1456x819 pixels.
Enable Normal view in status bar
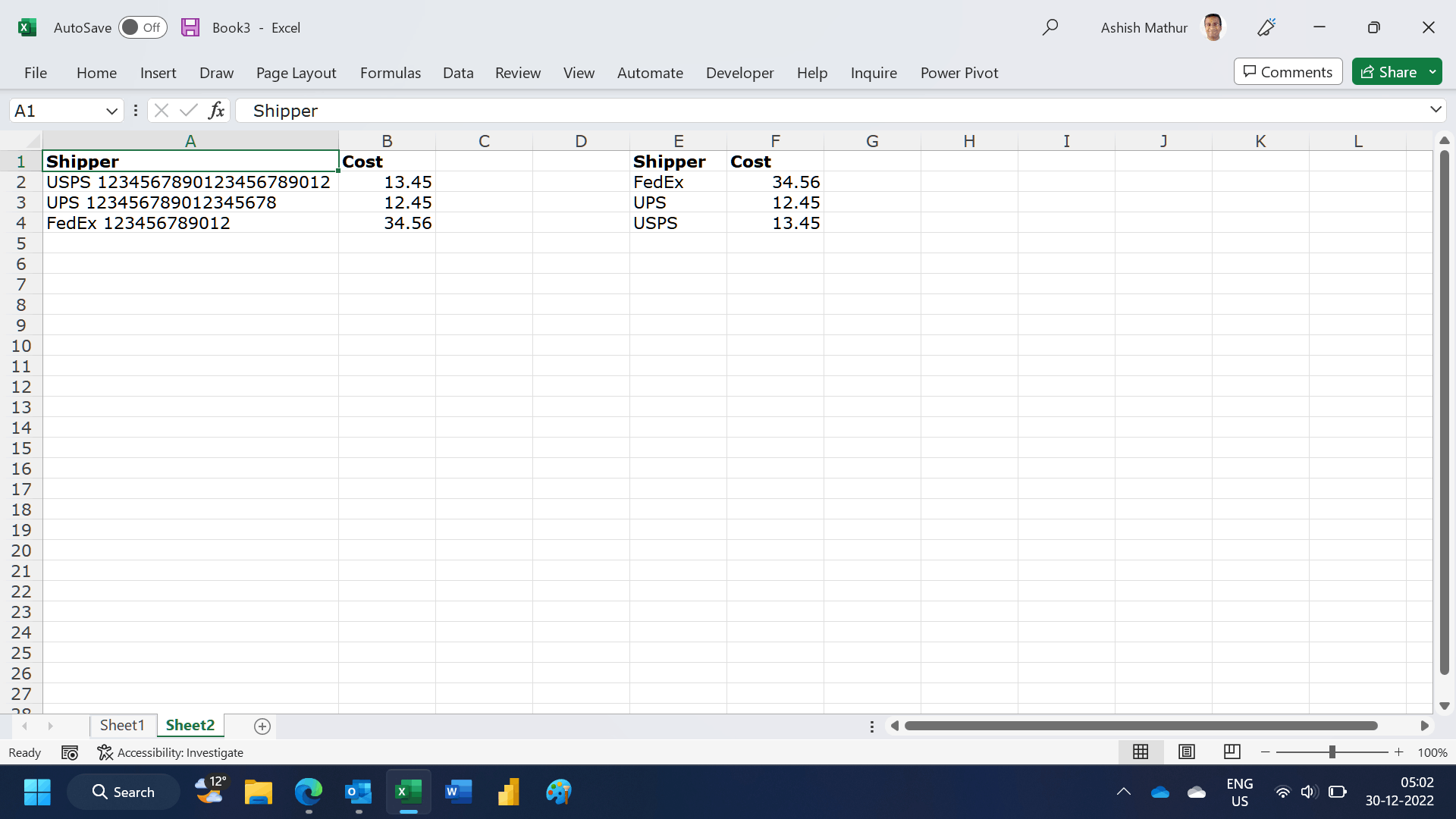point(1141,752)
